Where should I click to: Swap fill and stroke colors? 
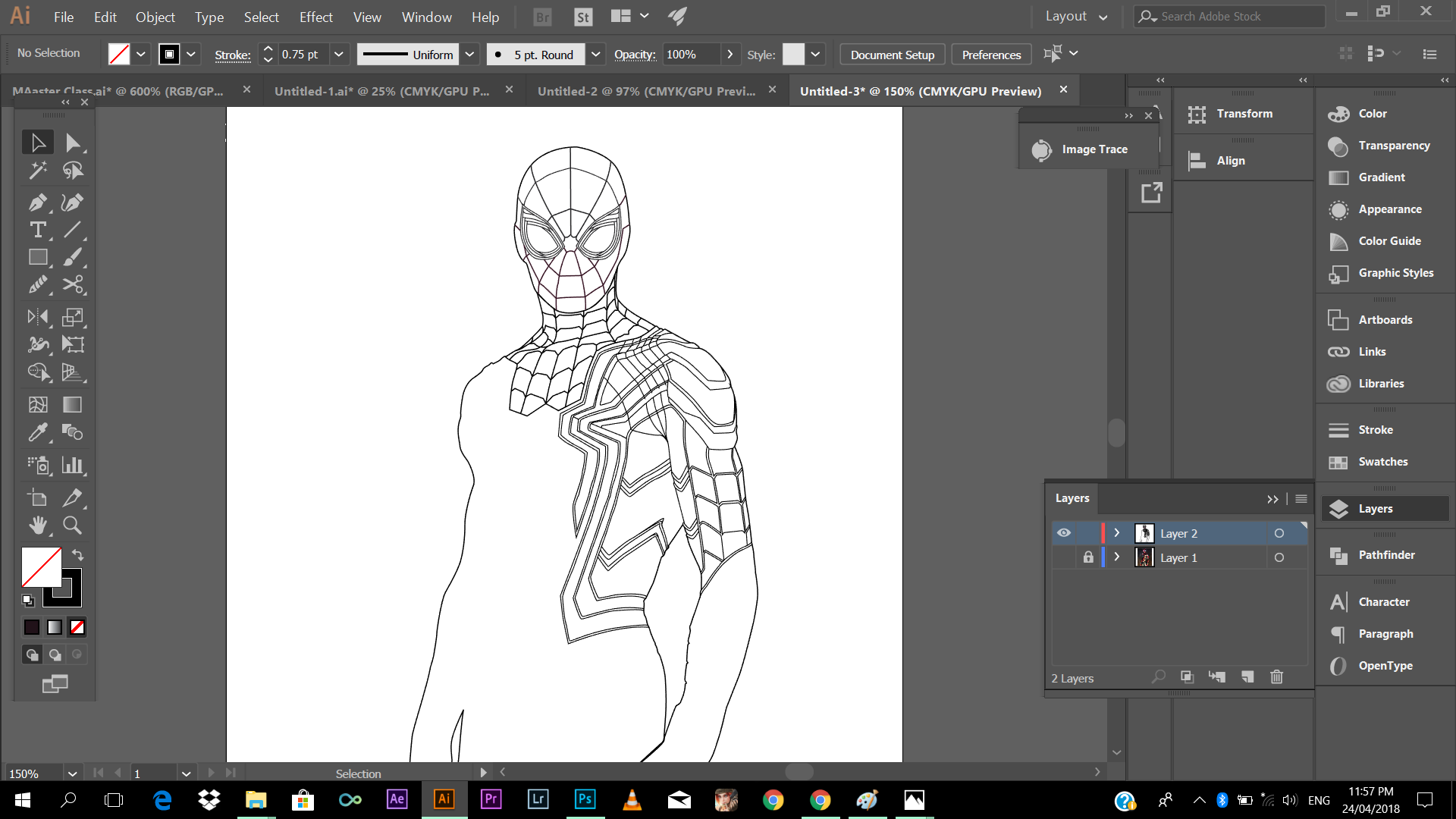point(77,555)
